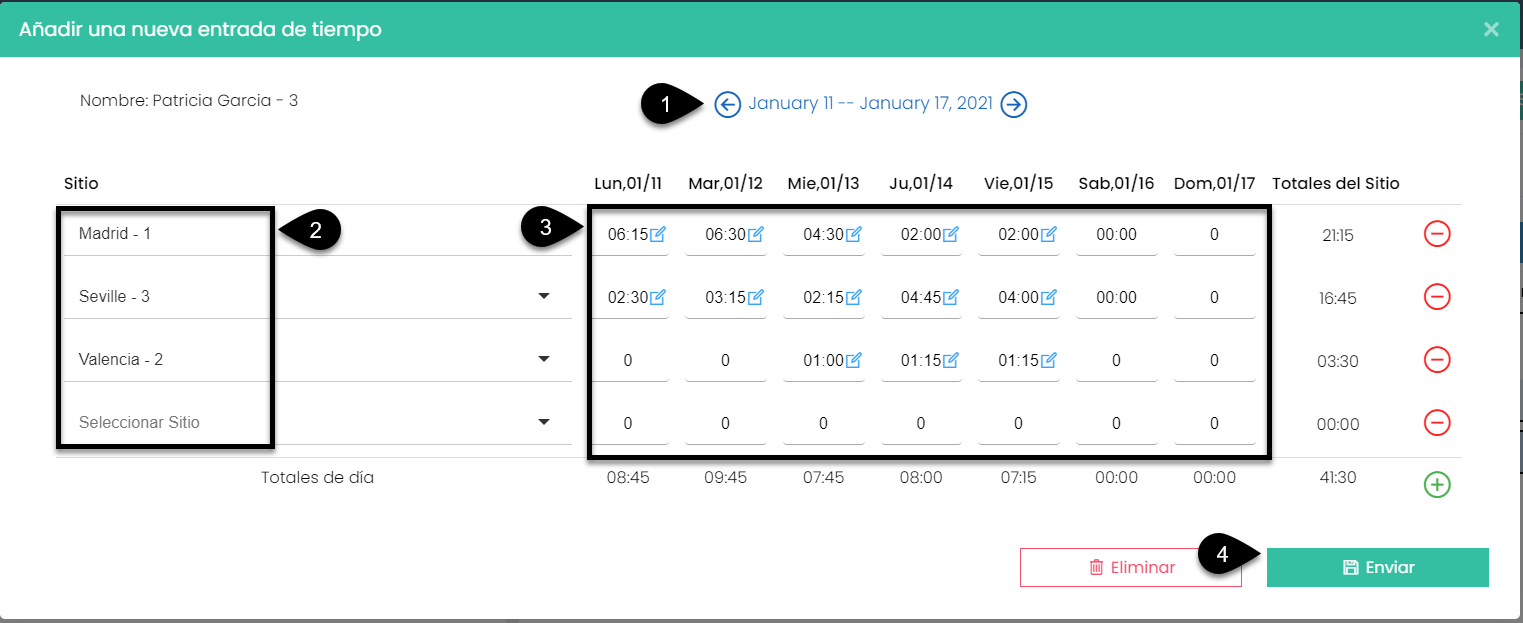
Task: Open the Valencia - 2 site dropdown
Action: (544, 360)
